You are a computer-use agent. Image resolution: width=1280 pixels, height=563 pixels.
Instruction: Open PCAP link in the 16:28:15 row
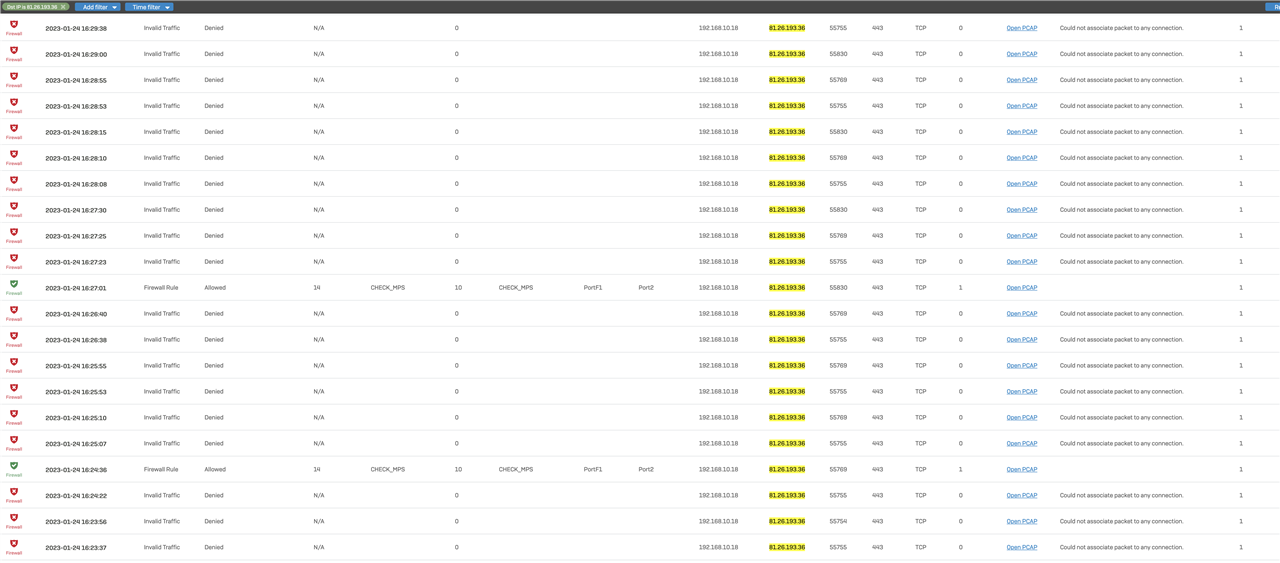point(1021,132)
